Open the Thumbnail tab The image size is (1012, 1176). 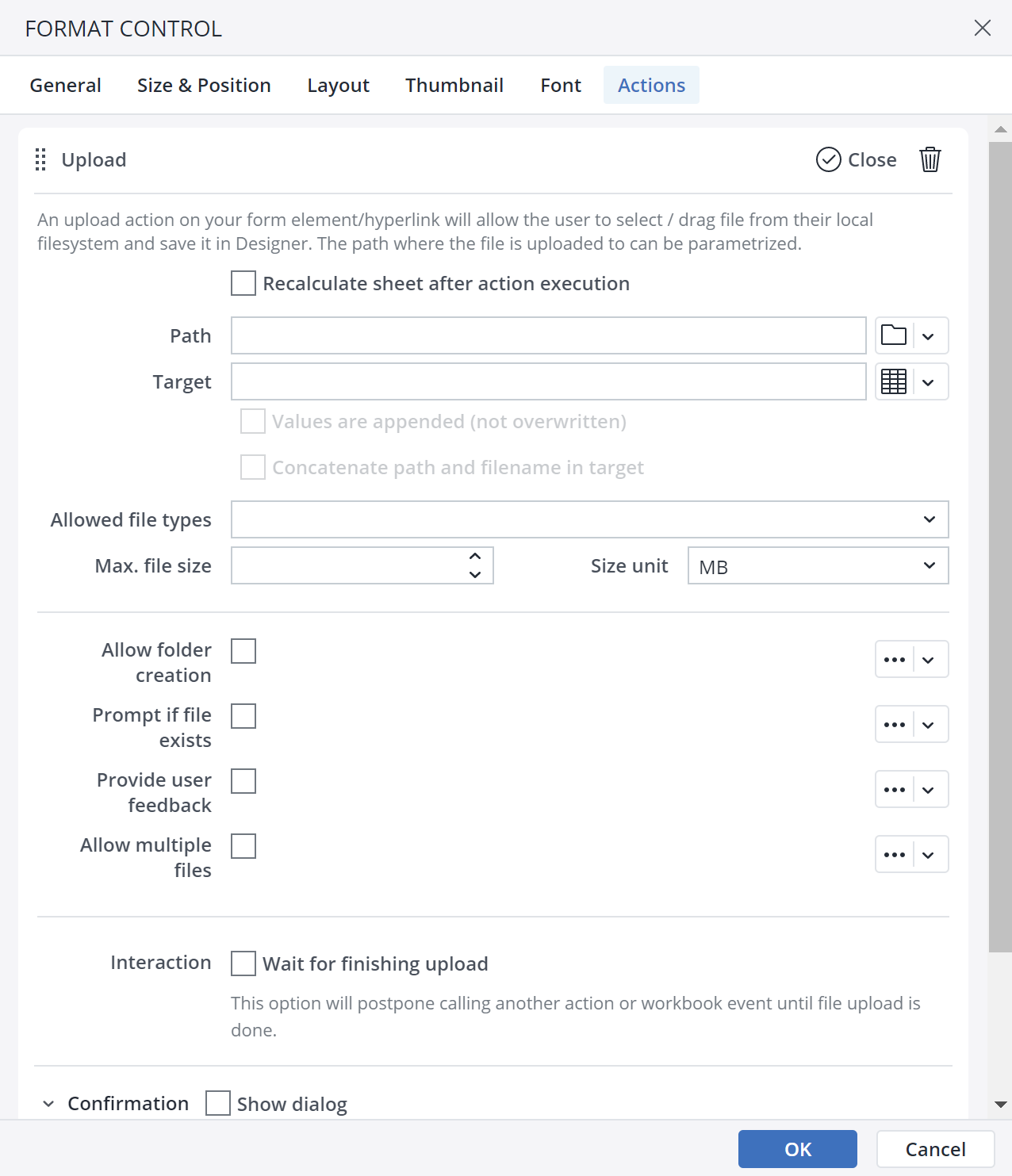click(454, 85)
